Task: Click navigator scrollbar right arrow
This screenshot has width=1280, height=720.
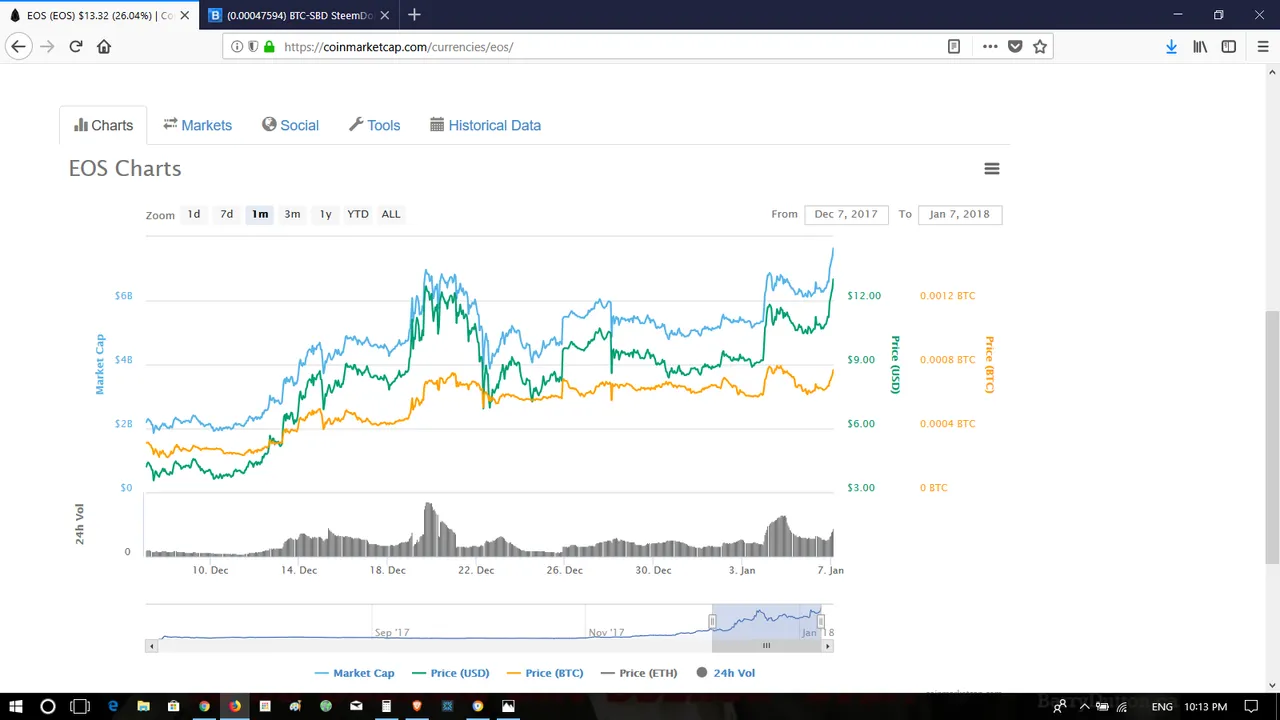Action: pos(827,646)
